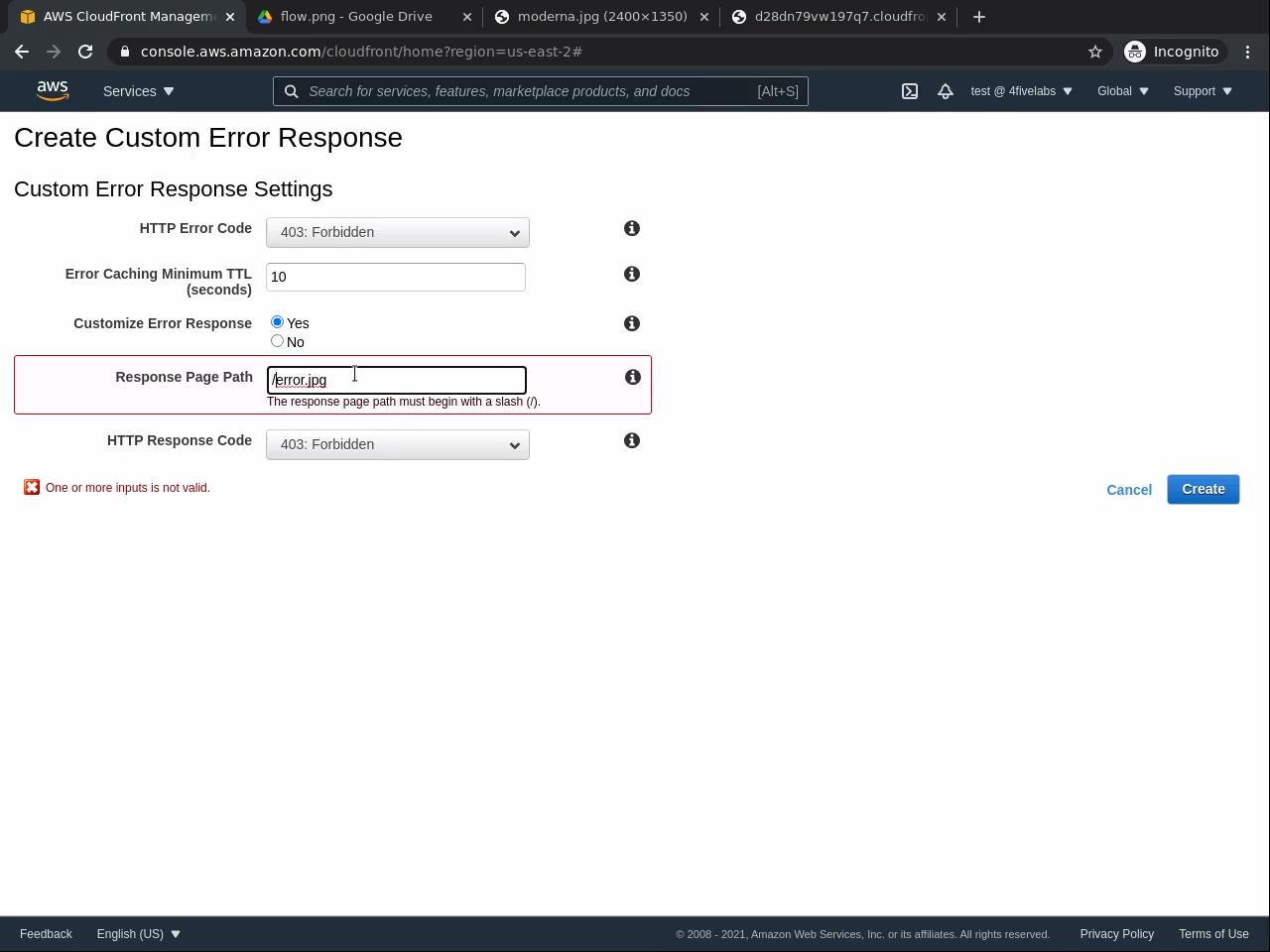The width and height of the screenshot is (1270, 952).
Task: Switch to the d28dn79vw197q7 cloudfront tab
Action: tap(838, 17)
